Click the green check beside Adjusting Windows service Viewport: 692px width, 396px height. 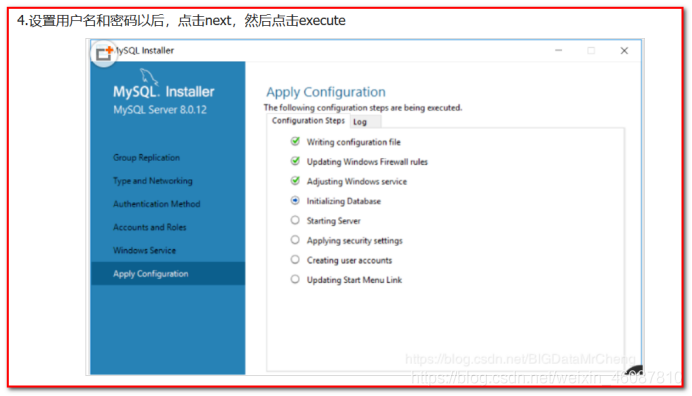295,181
